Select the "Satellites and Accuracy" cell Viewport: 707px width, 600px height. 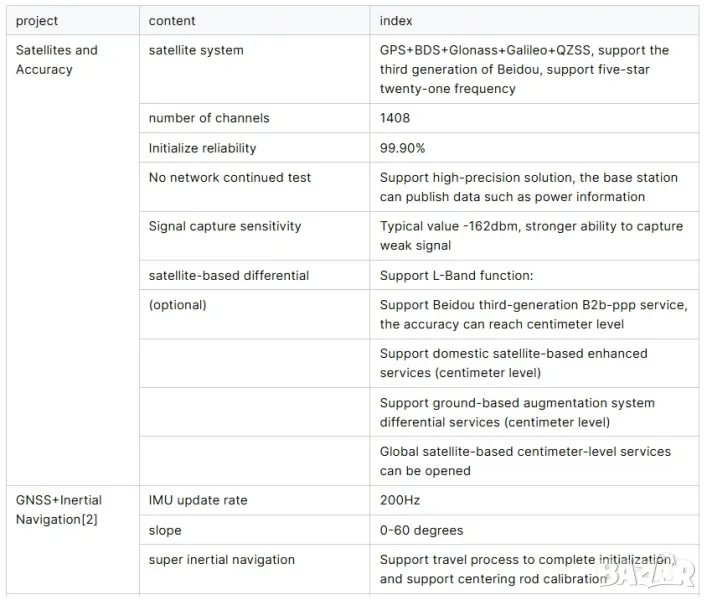click(57, 60)
